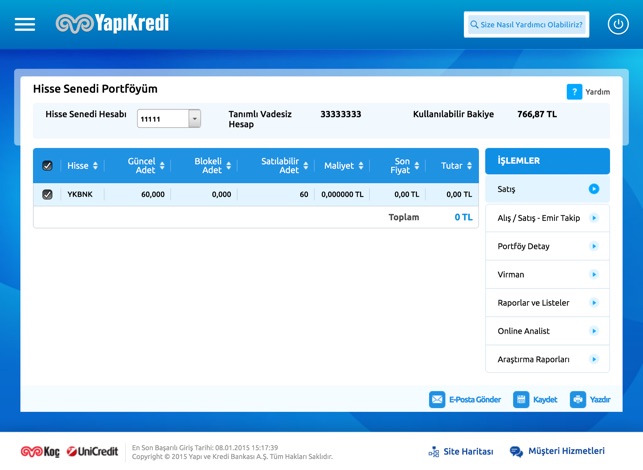Click the YapıKredi logo

coord(112,23)
